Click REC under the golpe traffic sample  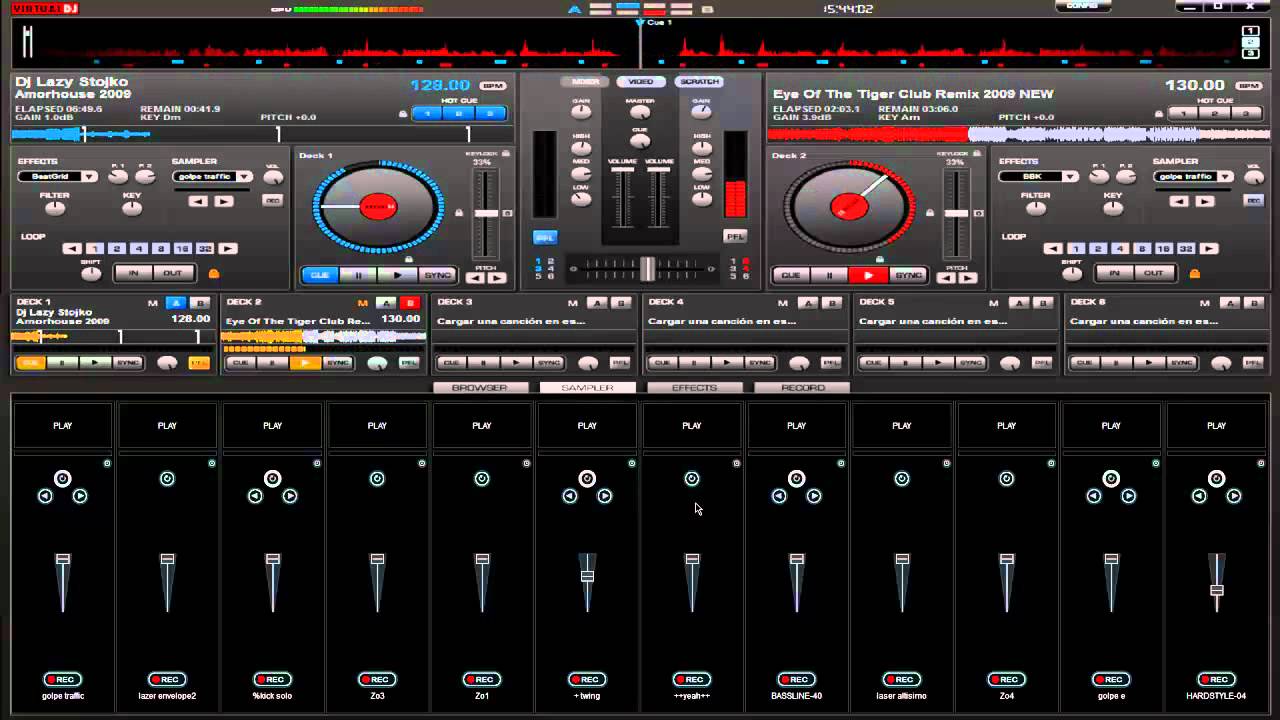coord(62,680)
